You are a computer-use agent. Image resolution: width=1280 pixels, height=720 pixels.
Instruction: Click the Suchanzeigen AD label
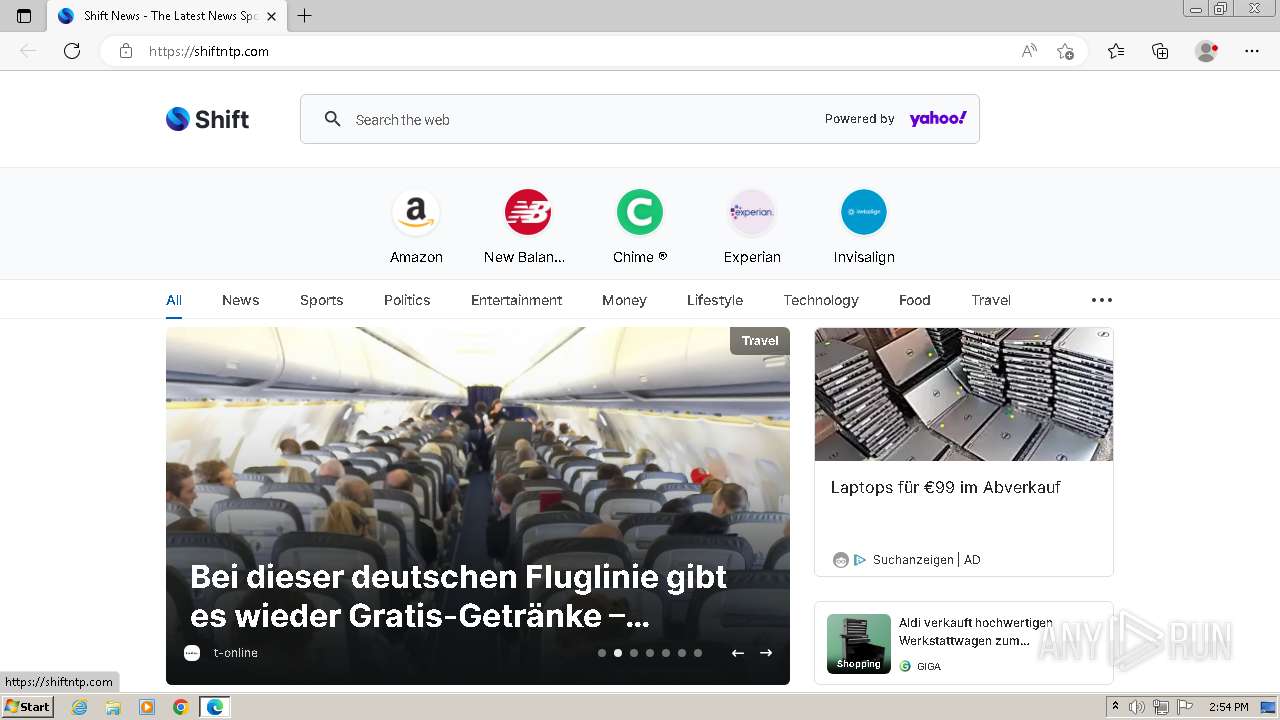[926, 560]
